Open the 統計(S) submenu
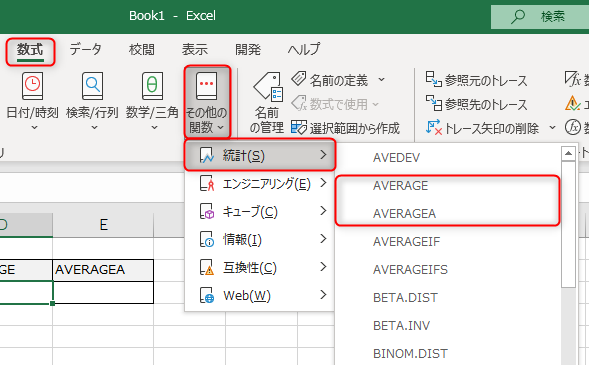This screenshot has height=365, width=589. pyautogui.click(x=260, y=155)
